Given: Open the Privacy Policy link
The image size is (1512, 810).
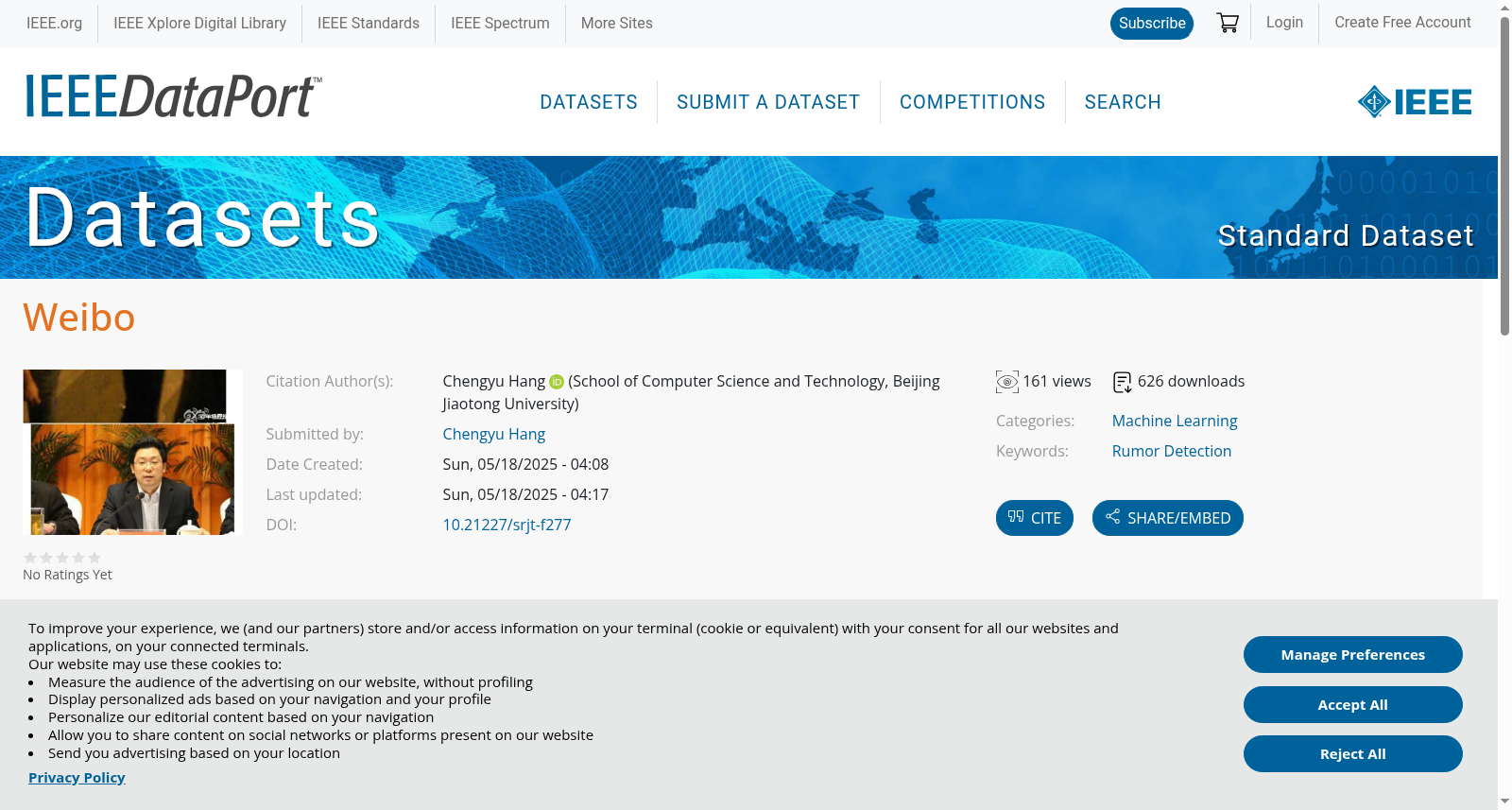Looking at the screenshot, I should pos(77,778).
